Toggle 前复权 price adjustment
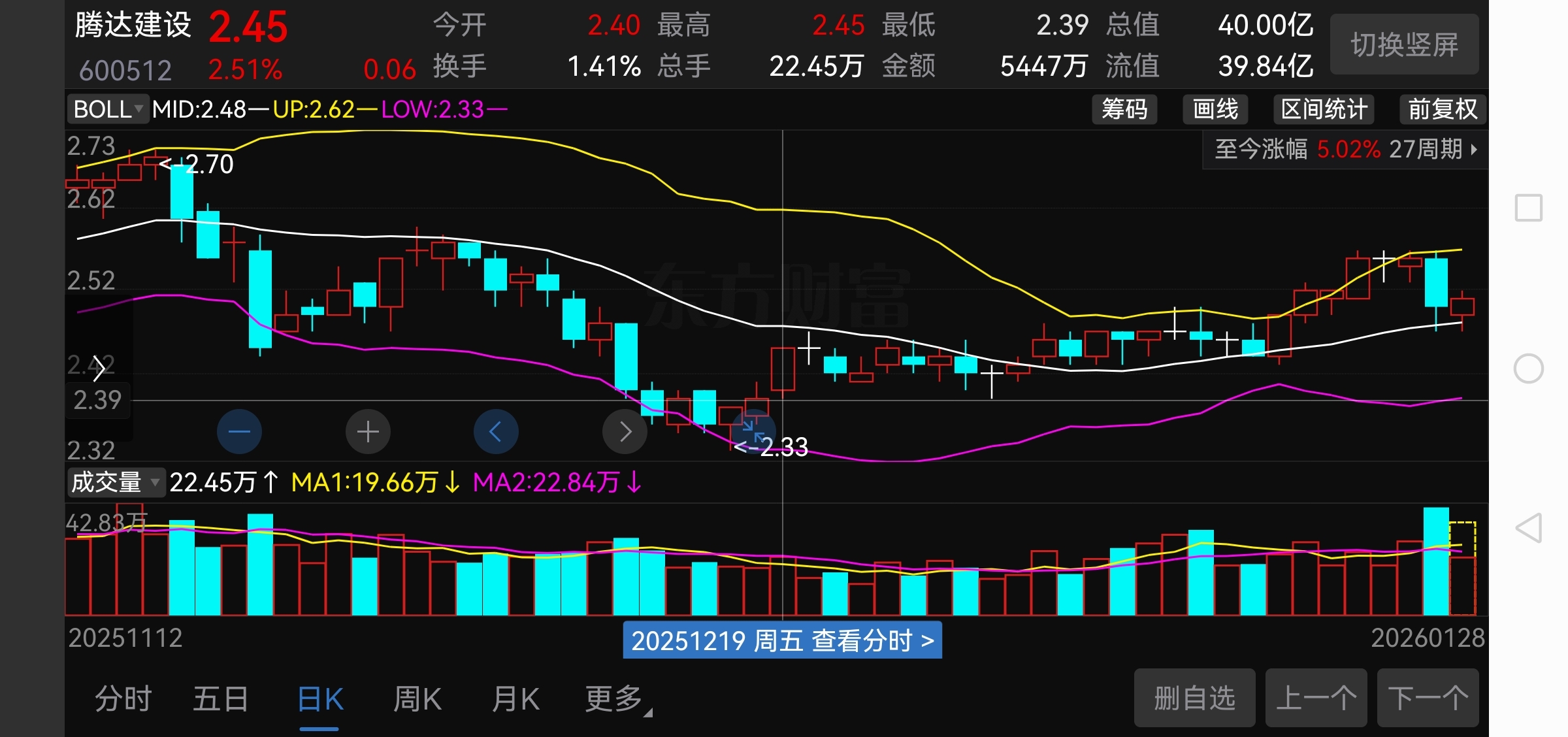1568x737 pixels. tap(1442, 109)
